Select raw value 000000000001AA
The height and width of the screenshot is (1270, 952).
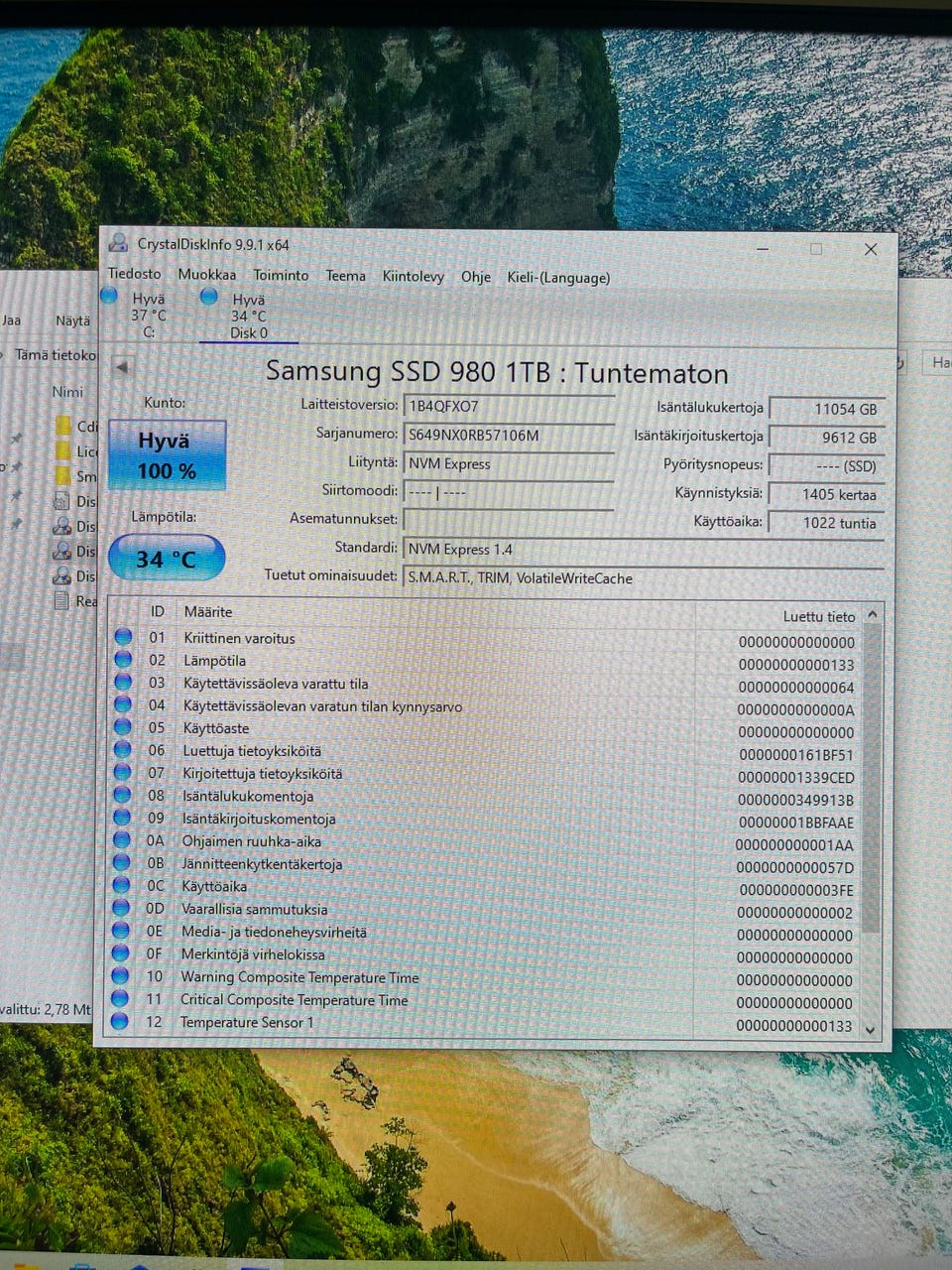794,845
